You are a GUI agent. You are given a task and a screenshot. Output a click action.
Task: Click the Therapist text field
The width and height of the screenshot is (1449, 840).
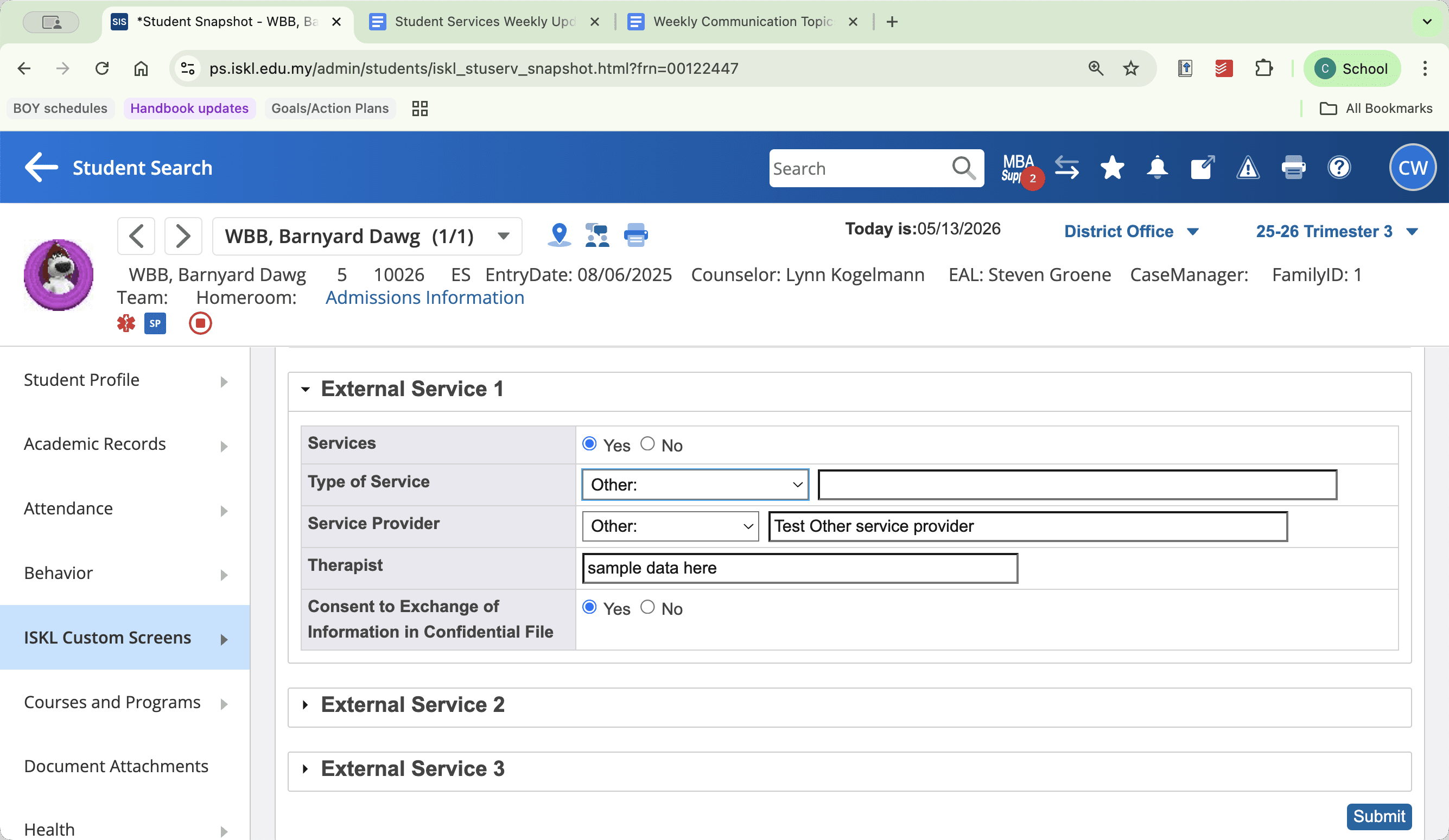[800, 568]
